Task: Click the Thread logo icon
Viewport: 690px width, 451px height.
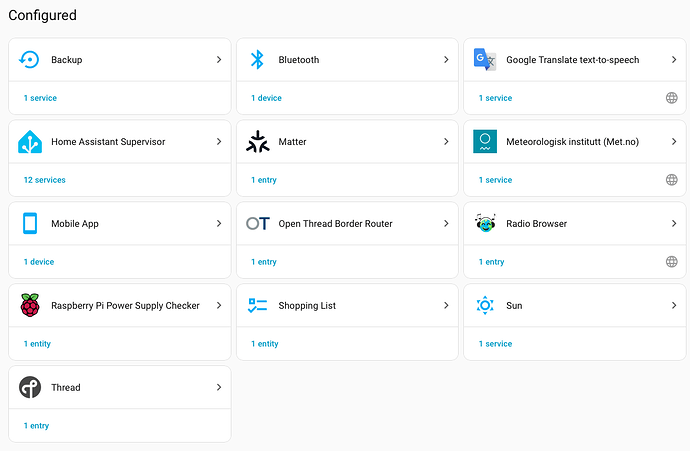Action: [30, 387]
